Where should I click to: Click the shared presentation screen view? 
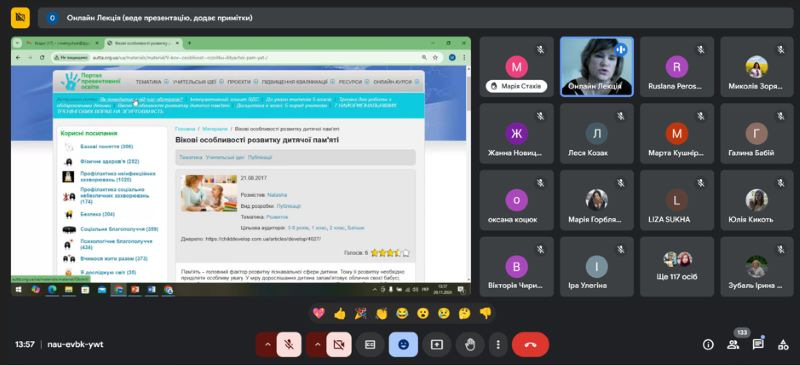pos(241,166)
